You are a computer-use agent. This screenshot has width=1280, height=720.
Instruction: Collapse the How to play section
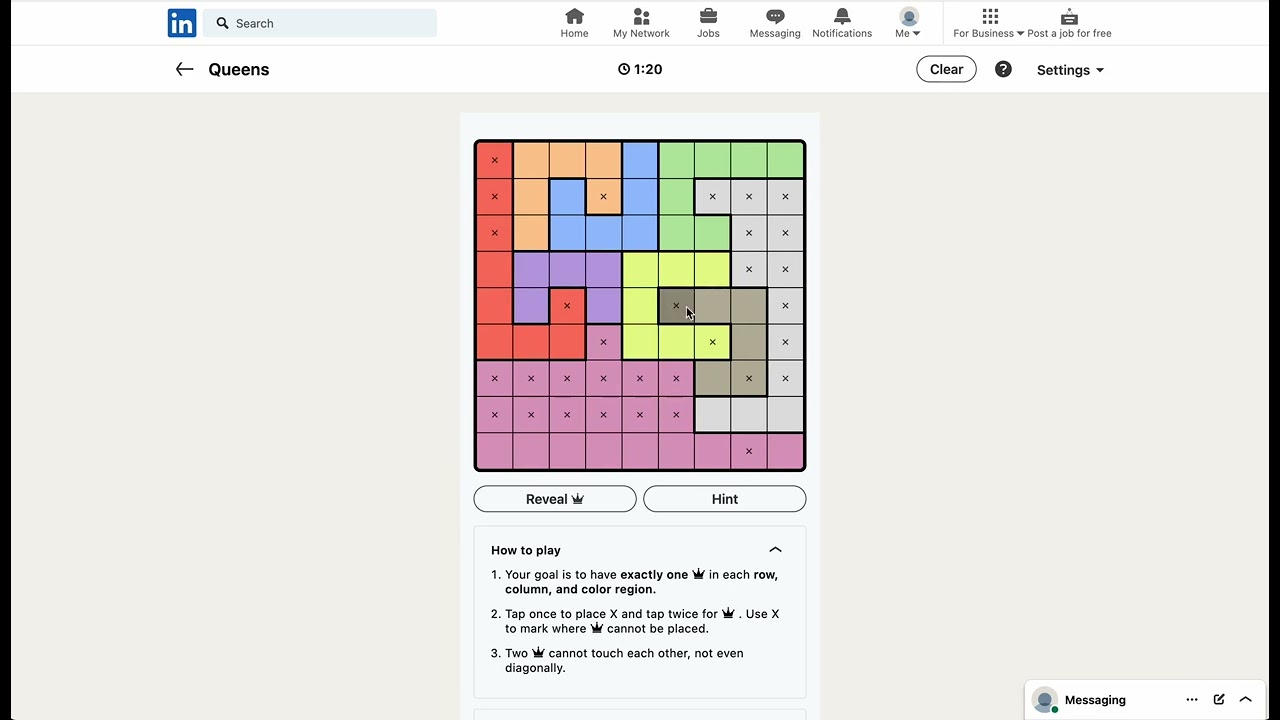pos(775,550)
